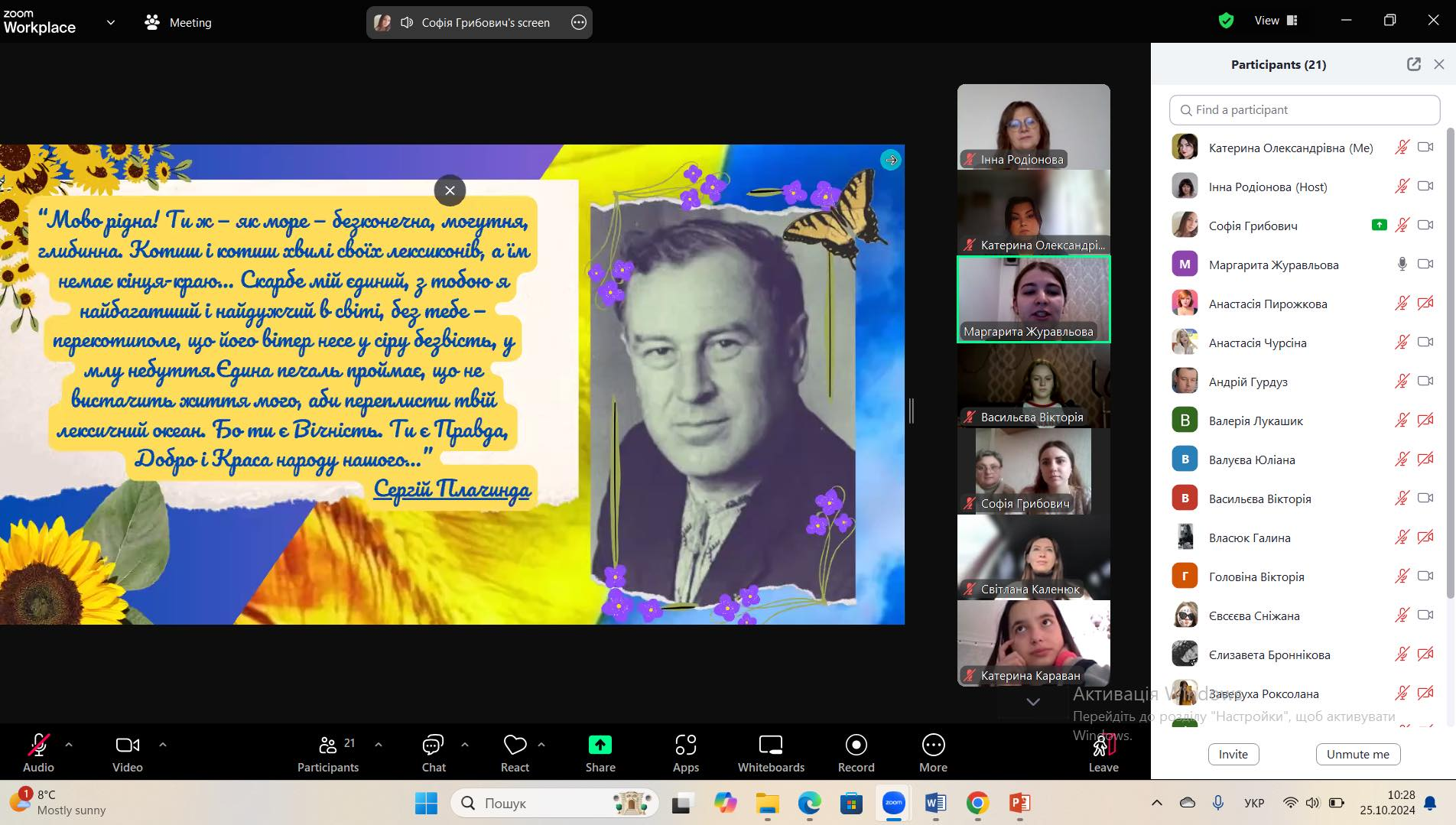Open More options in the toolbar
This screenshot has width=1456, height=825.
tap(933, 753)
